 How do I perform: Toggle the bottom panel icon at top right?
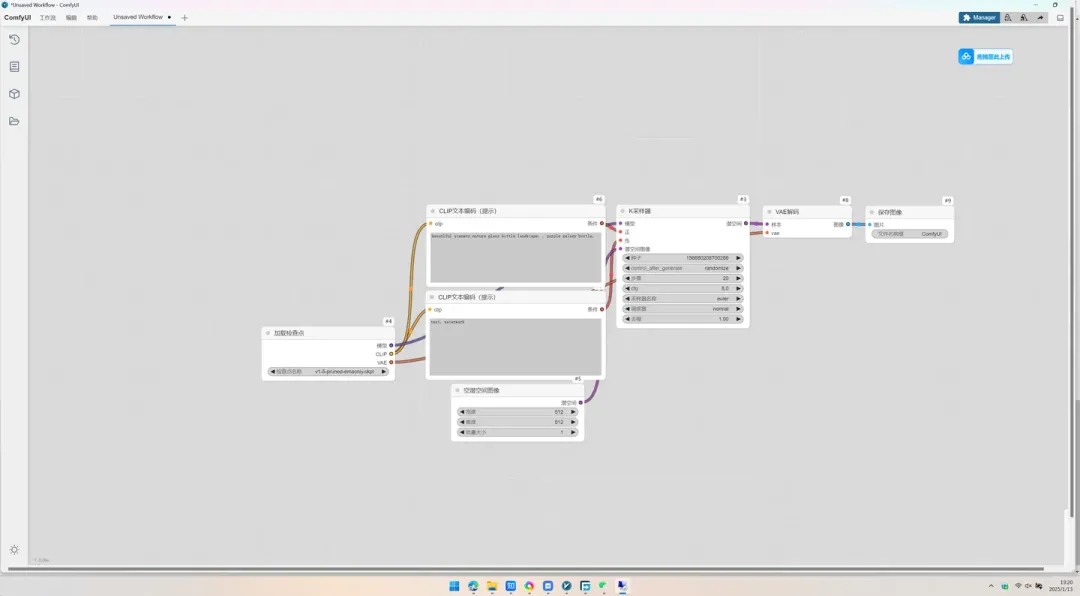tap(1061, 18)
